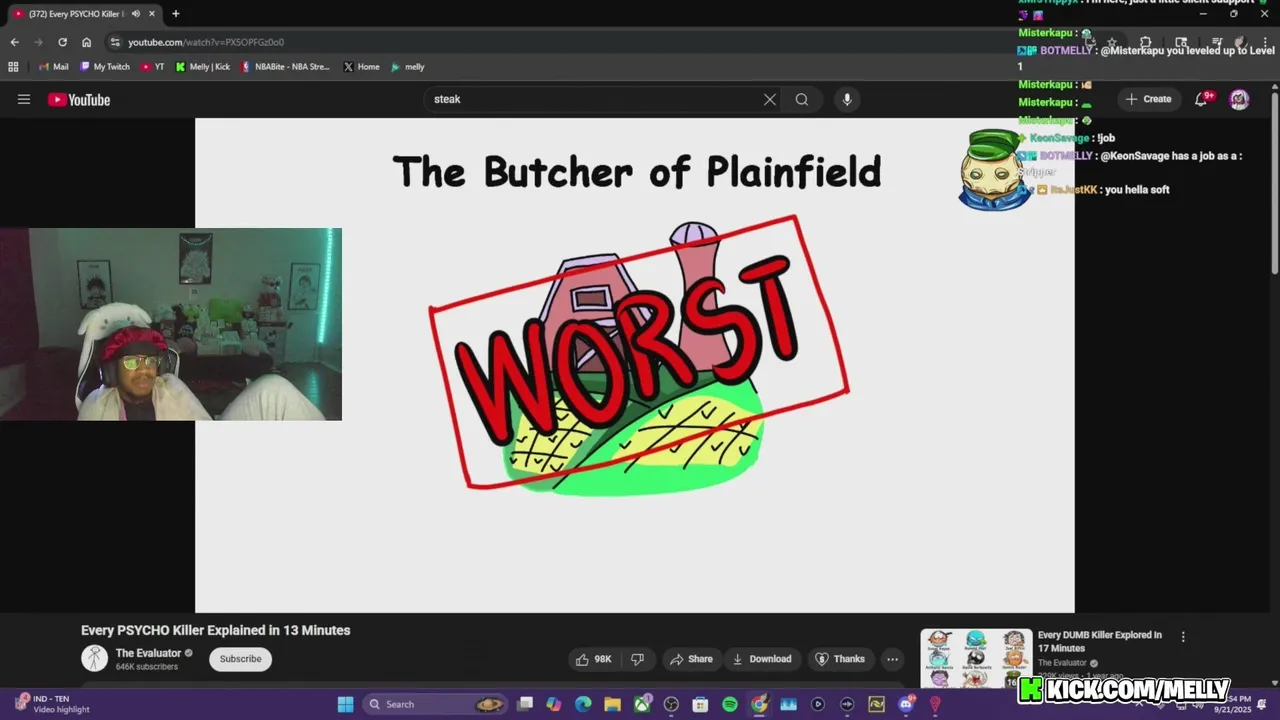
Task: Open Mail bookmark
Action: click(54, 67)
